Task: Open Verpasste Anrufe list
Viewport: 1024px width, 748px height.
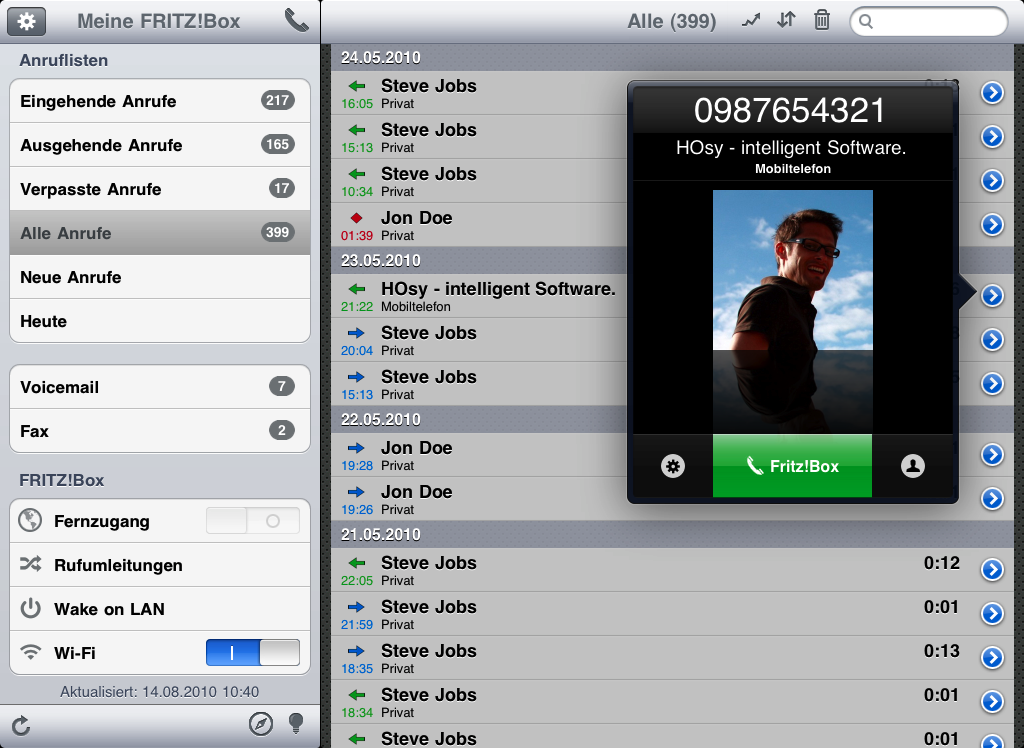Action: click(160, 189)
